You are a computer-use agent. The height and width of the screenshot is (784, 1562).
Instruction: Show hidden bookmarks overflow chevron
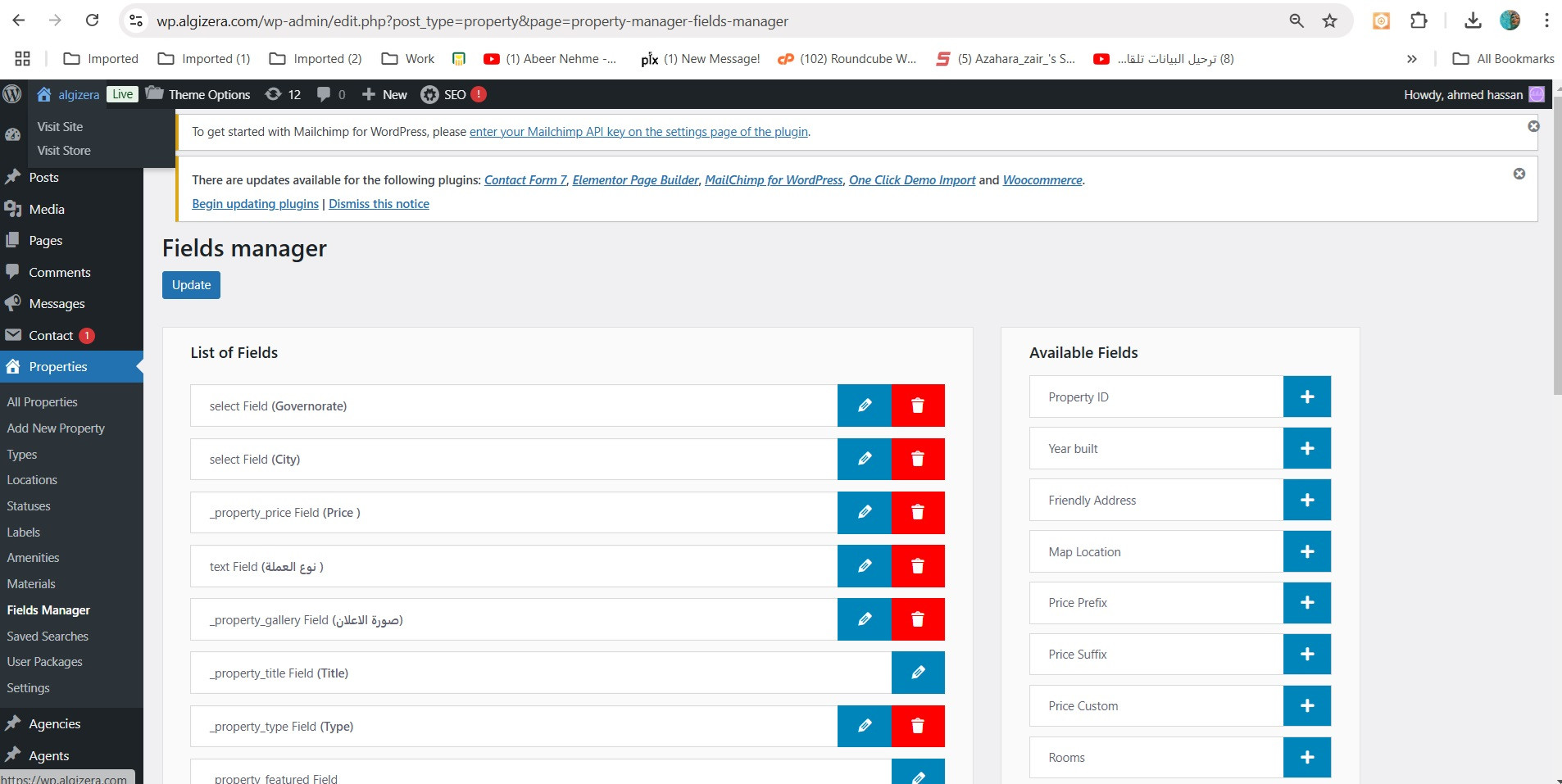click(x=1411, y=59)
